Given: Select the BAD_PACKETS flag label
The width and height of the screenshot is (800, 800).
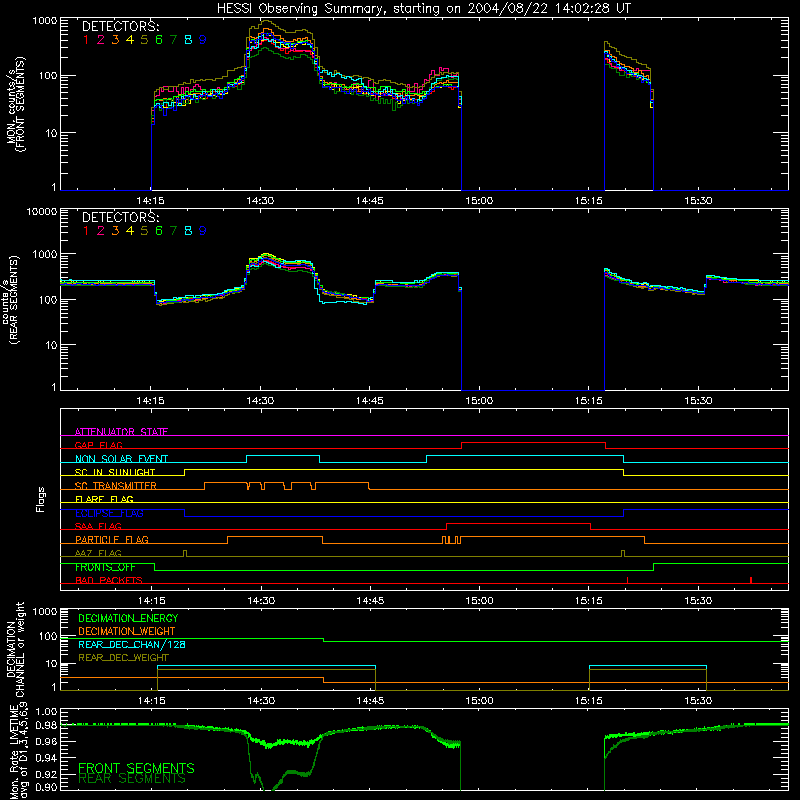Looking at the screenshot, I should pyautogui.click(x=109, y=580).
